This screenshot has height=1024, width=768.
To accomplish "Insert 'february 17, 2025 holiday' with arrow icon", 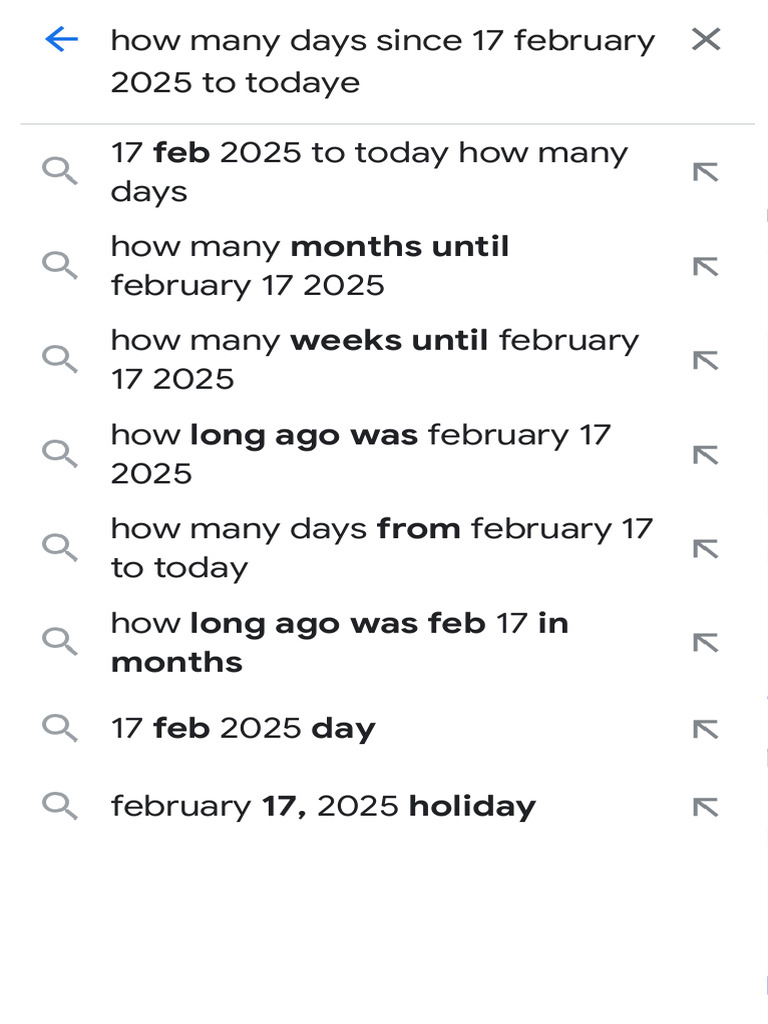I will (x=706, y=806).
